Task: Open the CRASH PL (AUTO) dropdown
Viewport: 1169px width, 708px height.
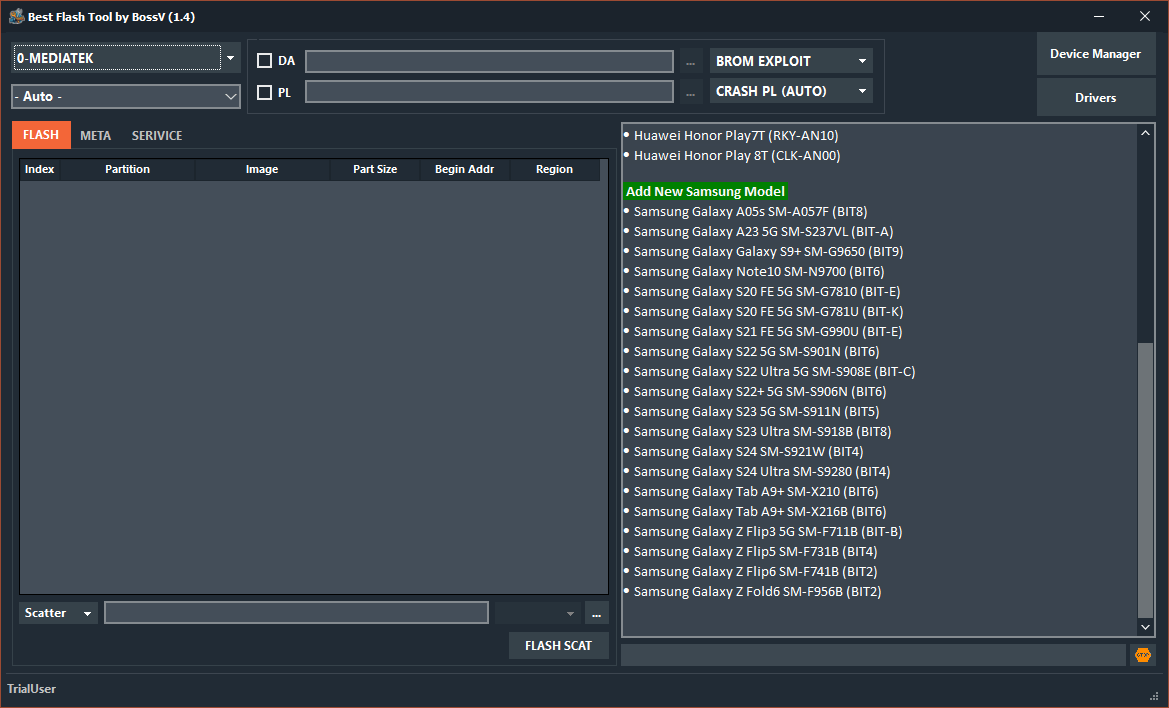Action: (x=790, y=91)
